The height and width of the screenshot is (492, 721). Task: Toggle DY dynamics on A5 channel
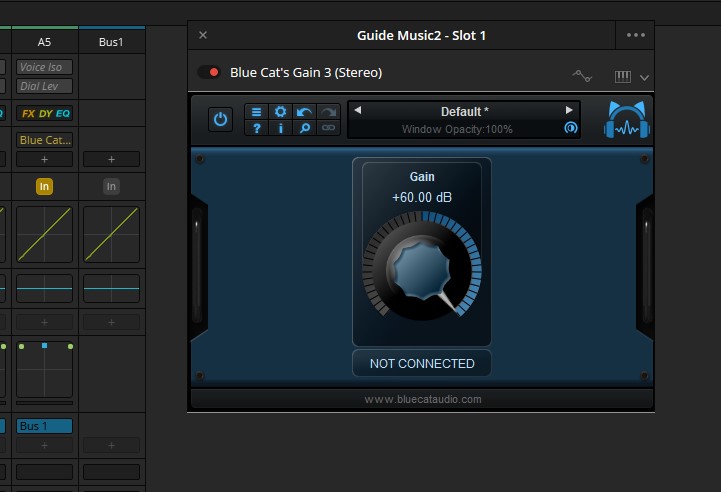pyautogui.click(x=45, y=114)
